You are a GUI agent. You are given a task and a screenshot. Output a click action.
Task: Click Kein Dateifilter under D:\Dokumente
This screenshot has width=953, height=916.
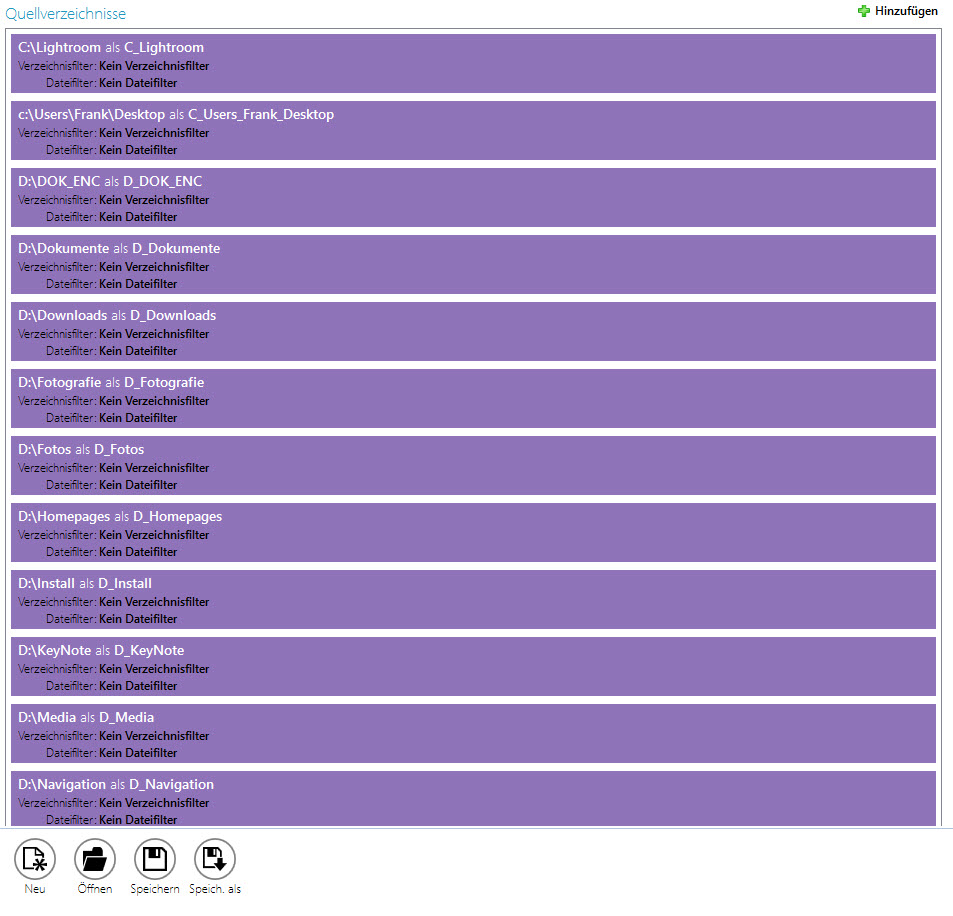(x=138, y=284)
